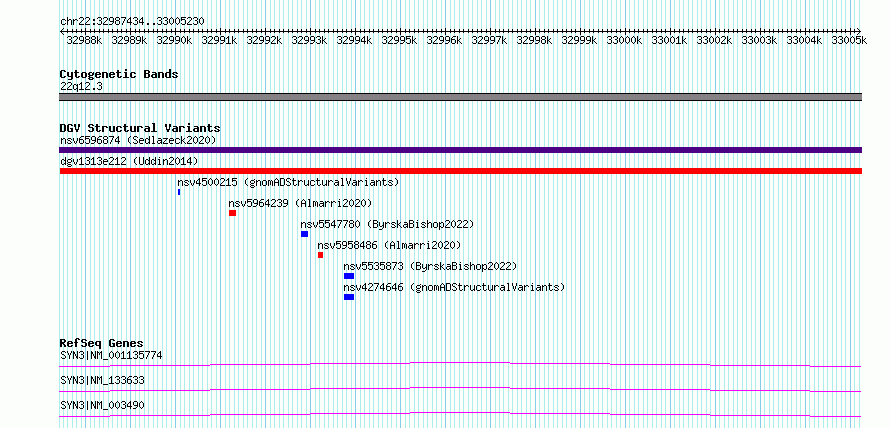Click the Cytogenetic Bands track title

119,74
